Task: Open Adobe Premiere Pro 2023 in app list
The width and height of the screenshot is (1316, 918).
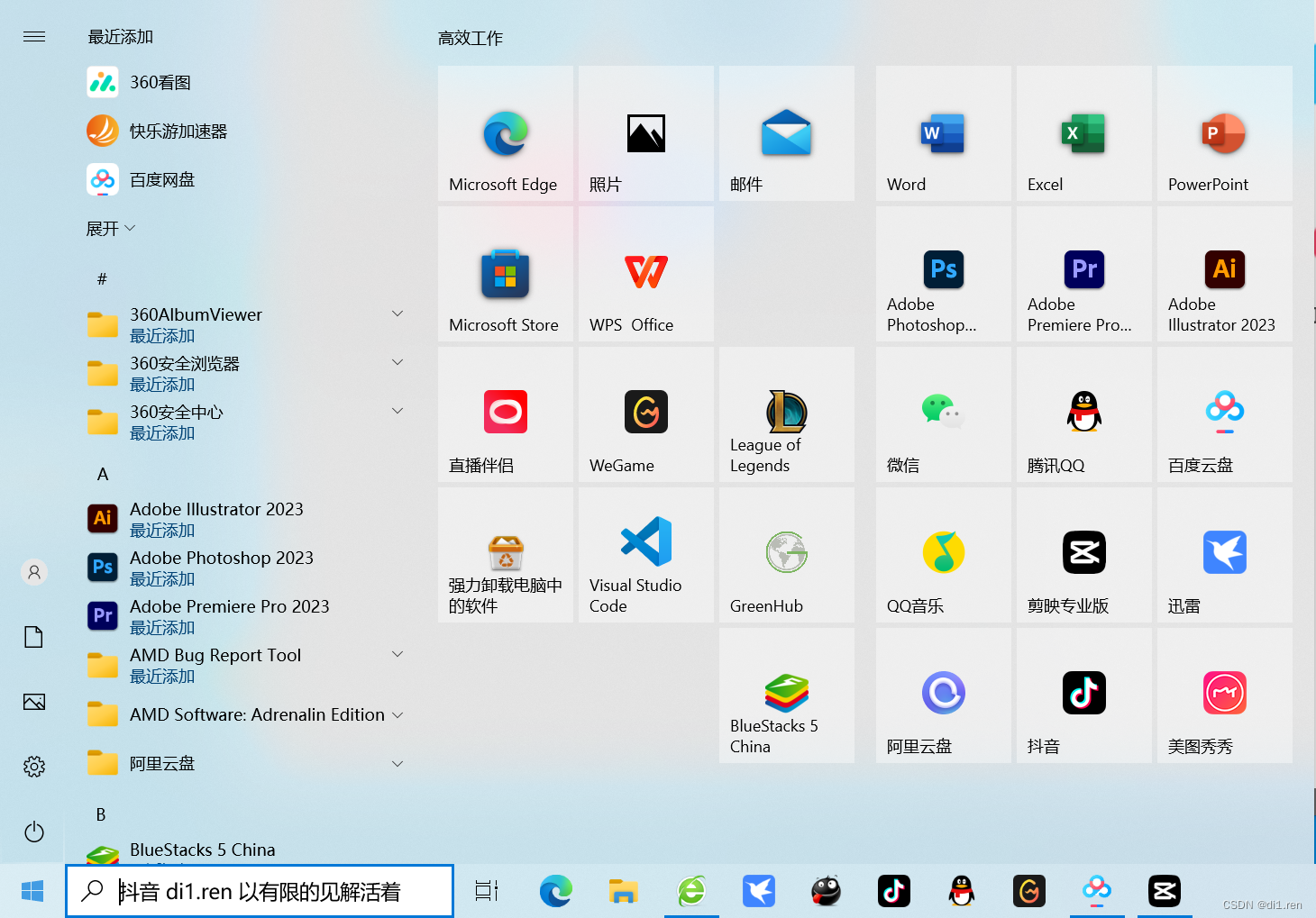Action: click(x=245, y=616)
